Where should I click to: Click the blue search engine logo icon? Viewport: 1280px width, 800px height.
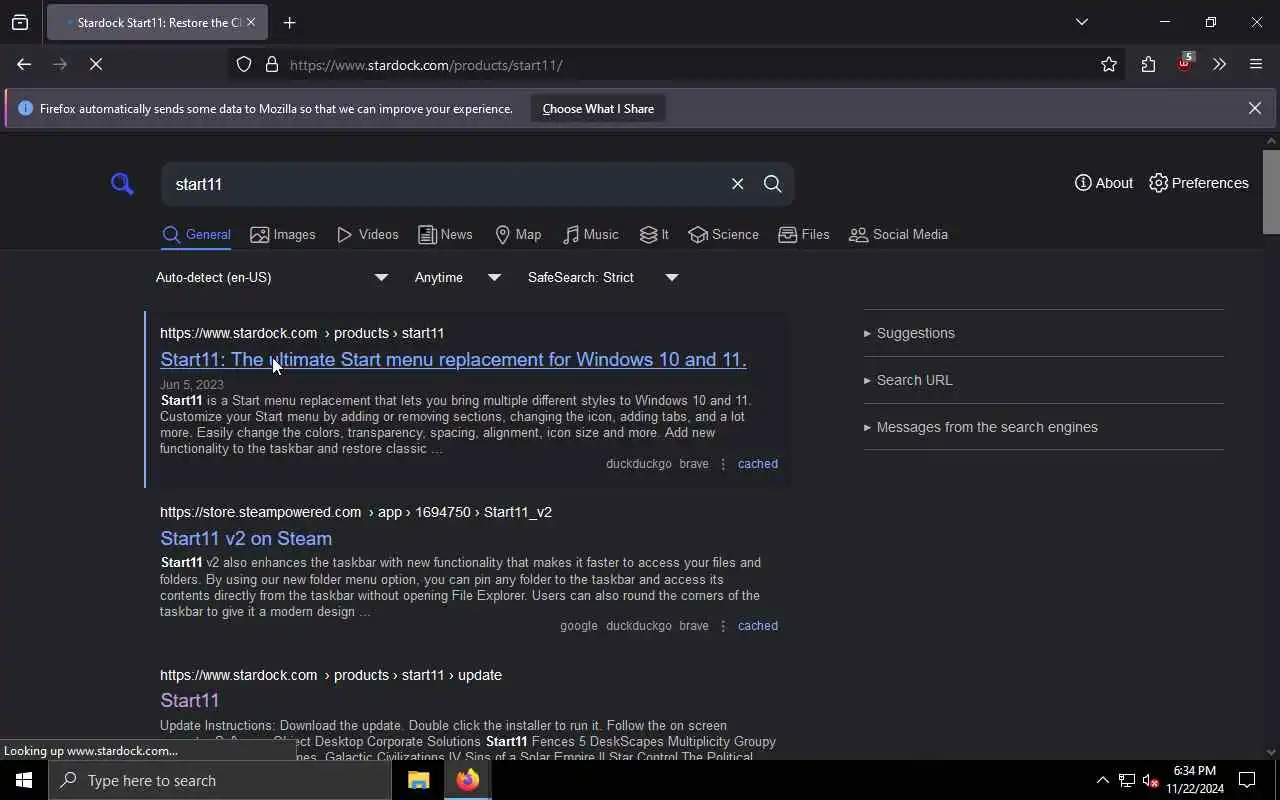coord(122,184)
